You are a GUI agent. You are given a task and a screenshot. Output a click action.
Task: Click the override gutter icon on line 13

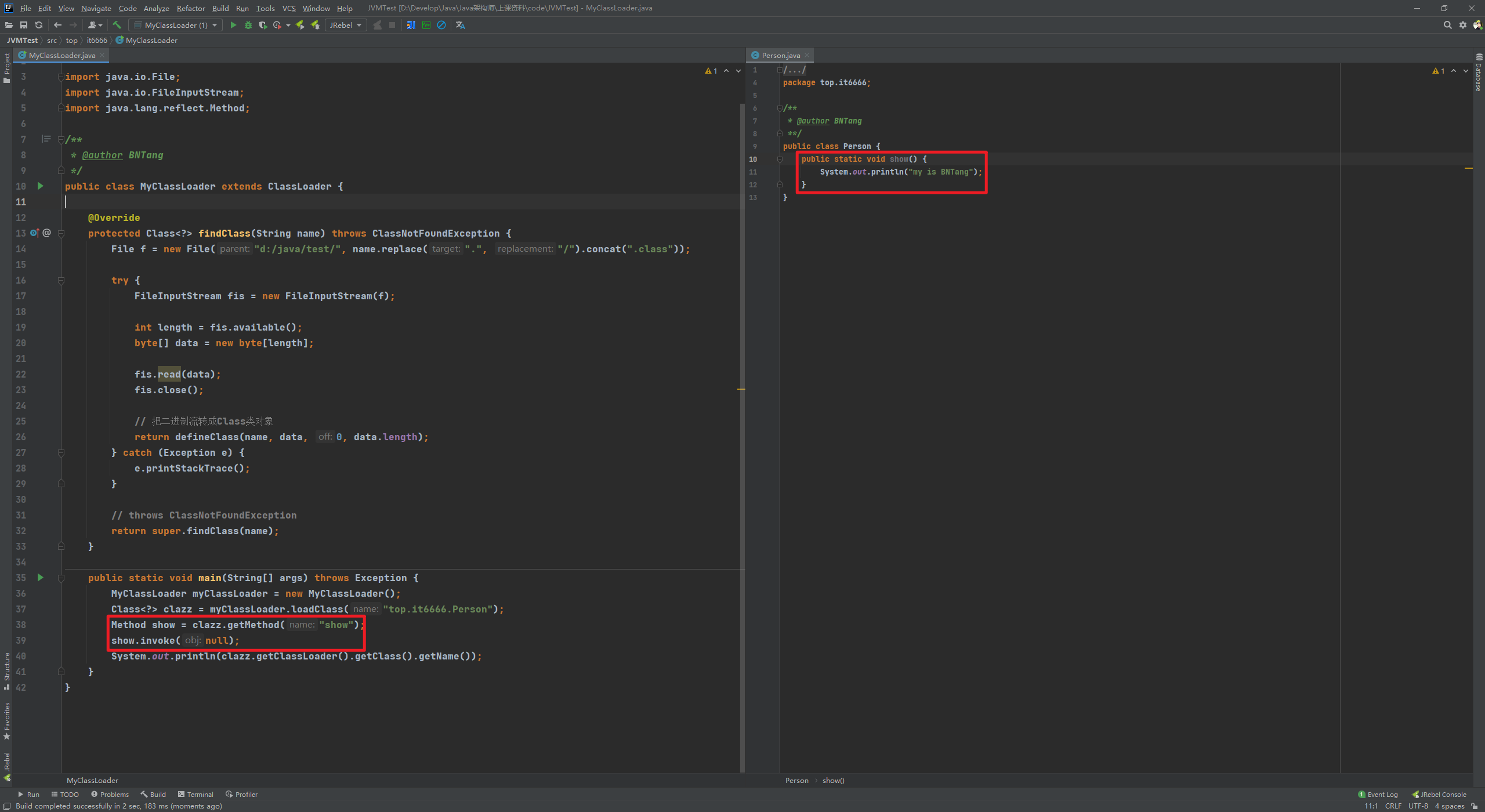coord(34,233)
